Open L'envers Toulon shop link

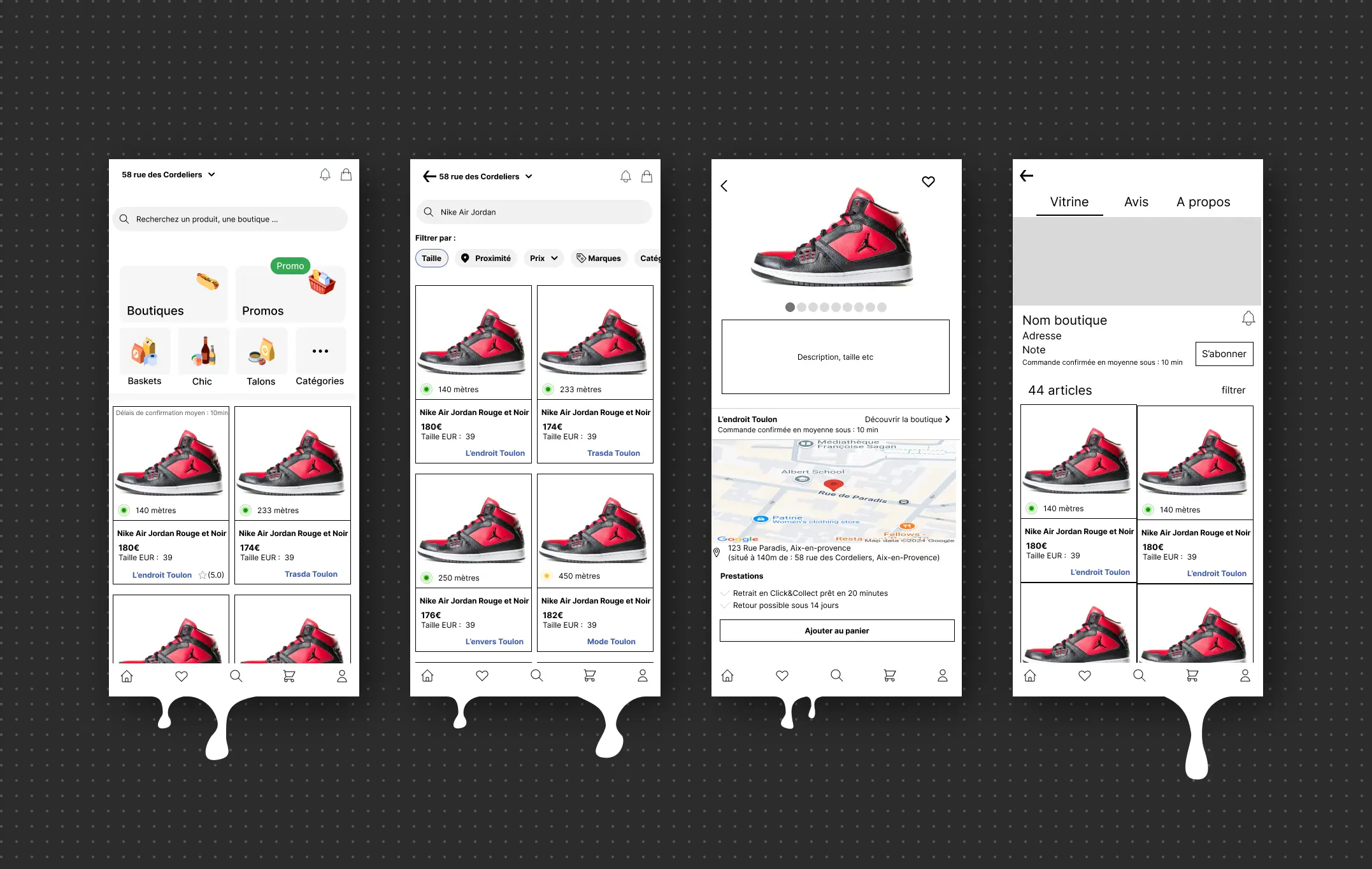(494, 642)
